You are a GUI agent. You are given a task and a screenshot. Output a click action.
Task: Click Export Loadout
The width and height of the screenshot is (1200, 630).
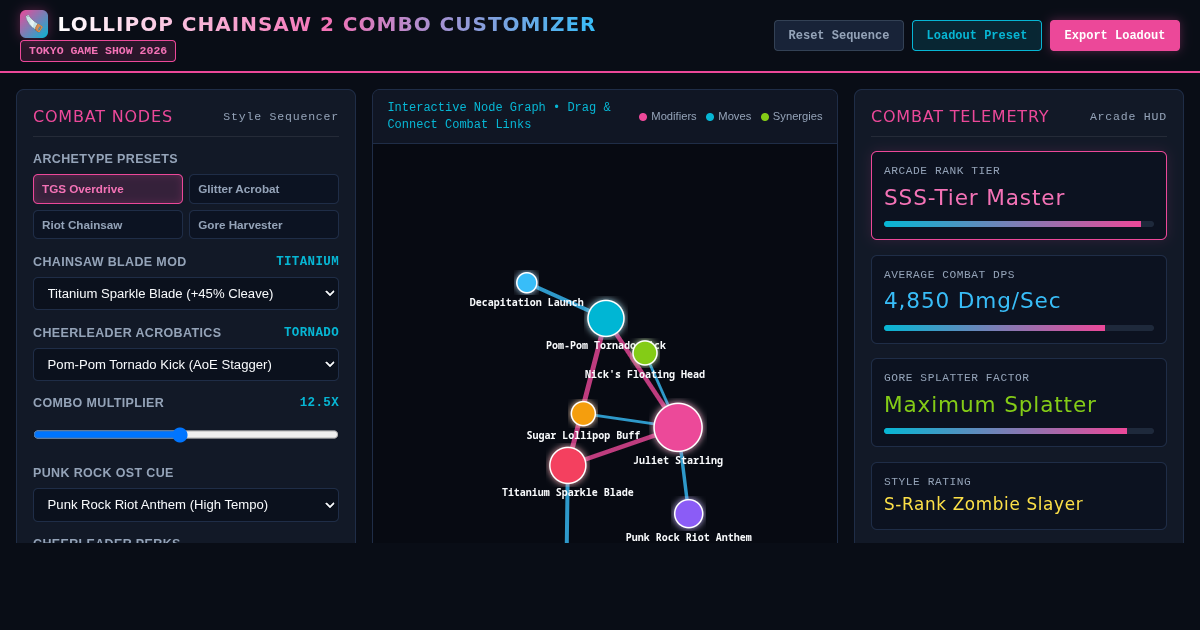[1115, 36]
